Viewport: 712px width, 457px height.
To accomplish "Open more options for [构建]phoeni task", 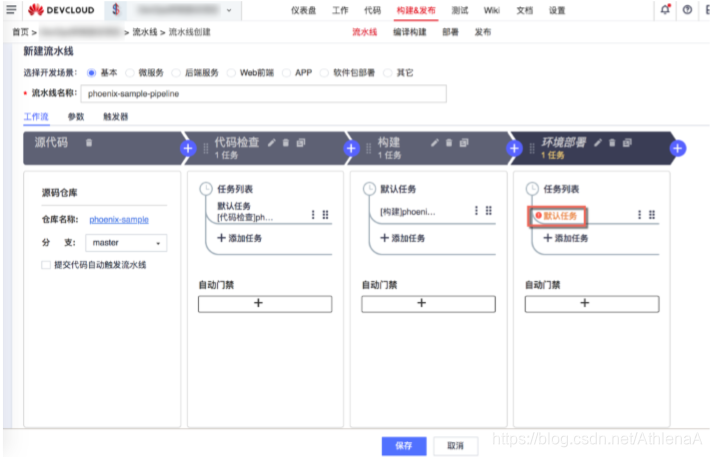I will (476, 210).
